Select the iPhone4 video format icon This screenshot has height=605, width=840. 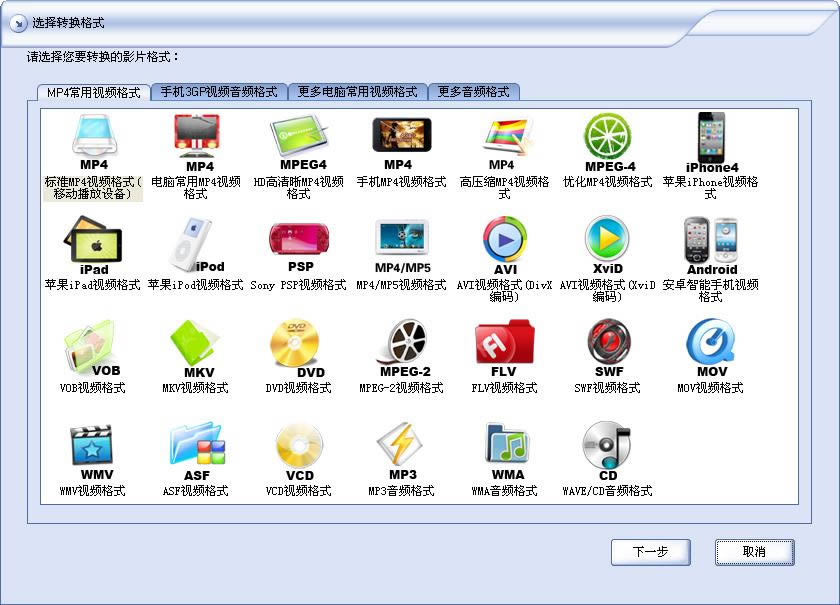[x=711, y=143]
